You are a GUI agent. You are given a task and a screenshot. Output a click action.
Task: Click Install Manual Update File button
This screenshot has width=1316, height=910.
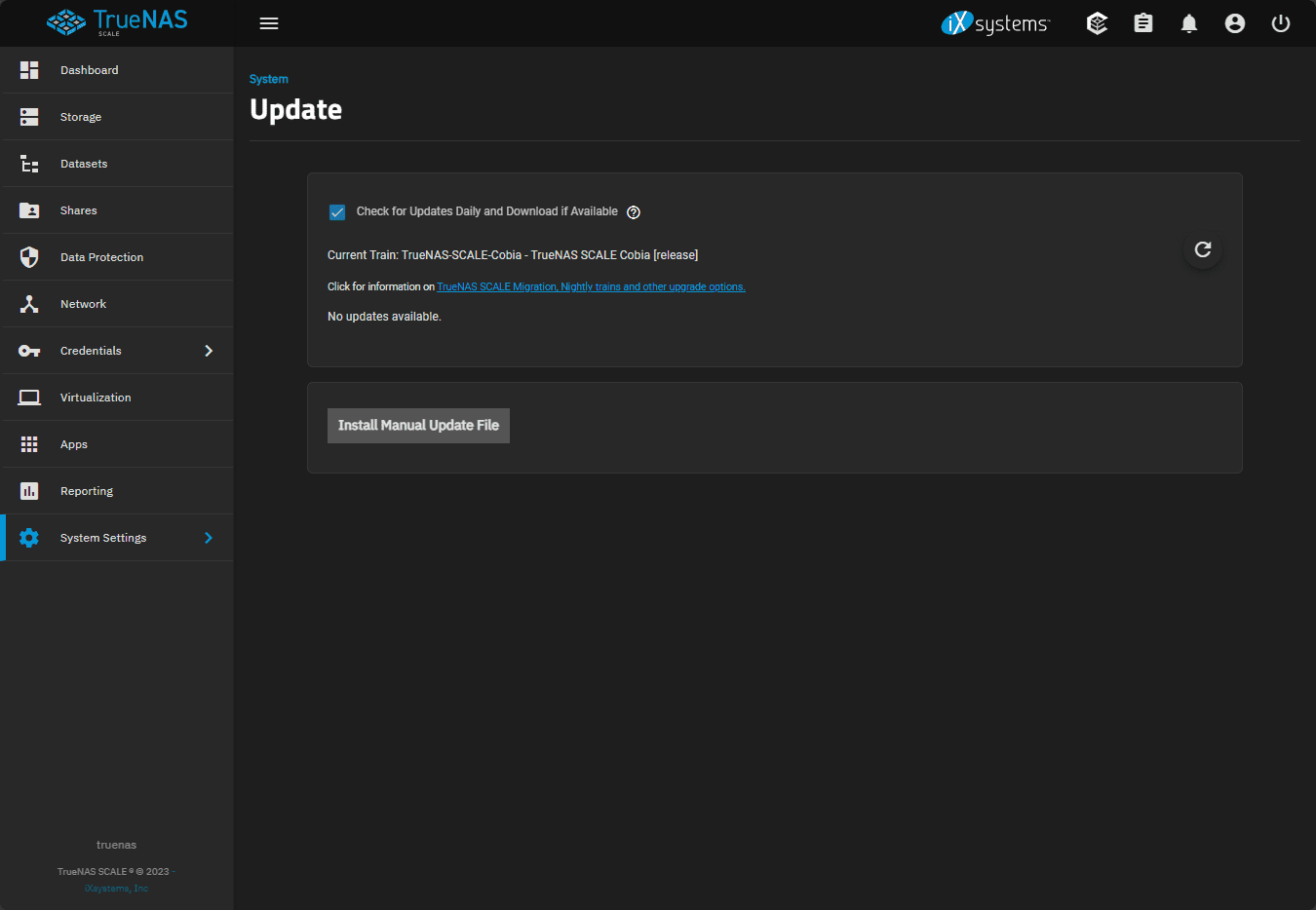click(x=418, y=426)
